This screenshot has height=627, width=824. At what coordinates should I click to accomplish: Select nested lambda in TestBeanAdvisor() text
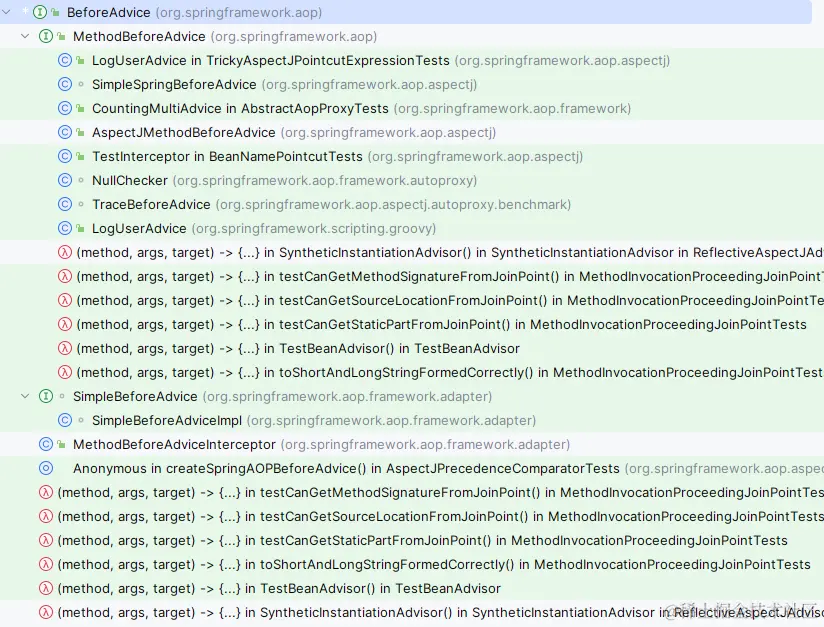pyautogui.click(x=298, y=348)
